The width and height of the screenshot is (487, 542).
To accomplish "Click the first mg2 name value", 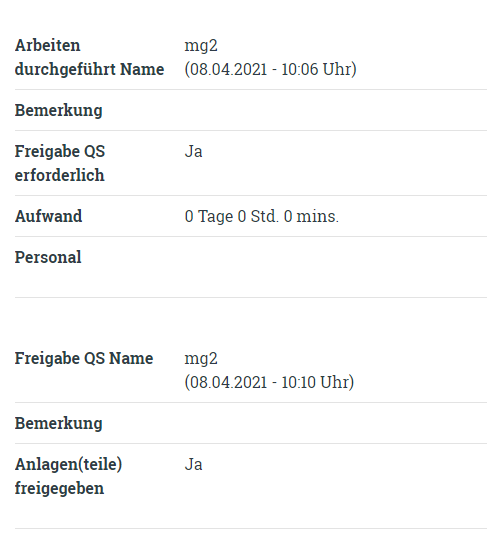I will 201,46.
